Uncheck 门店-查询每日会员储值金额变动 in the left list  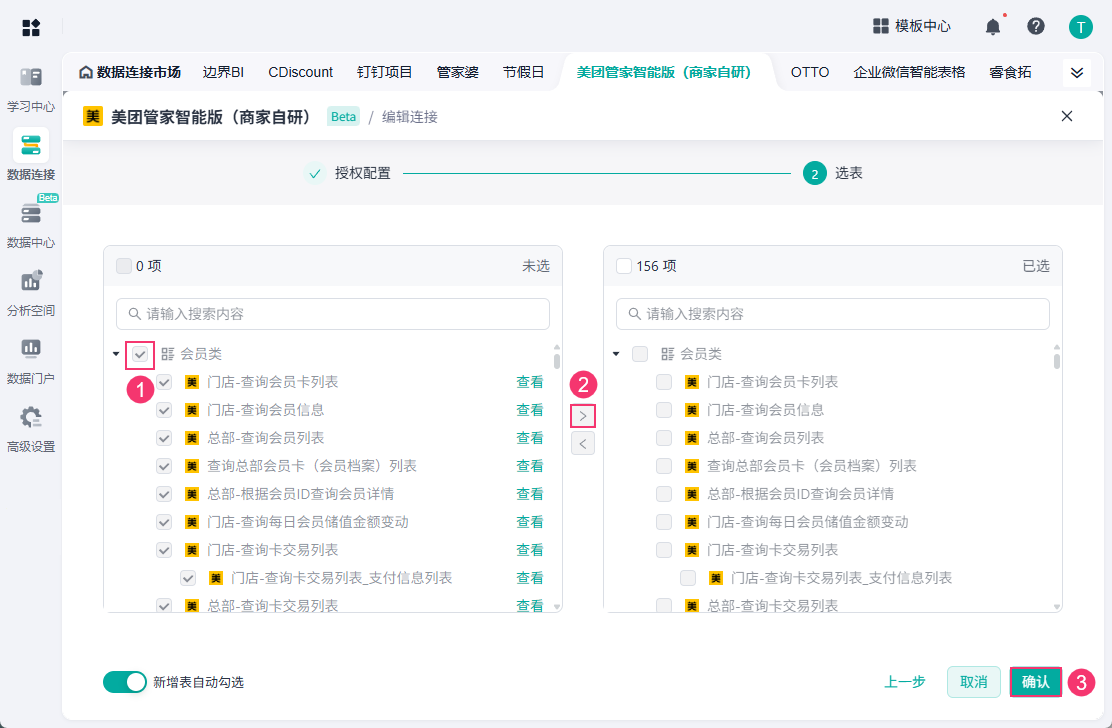click(x=164, y=522)
